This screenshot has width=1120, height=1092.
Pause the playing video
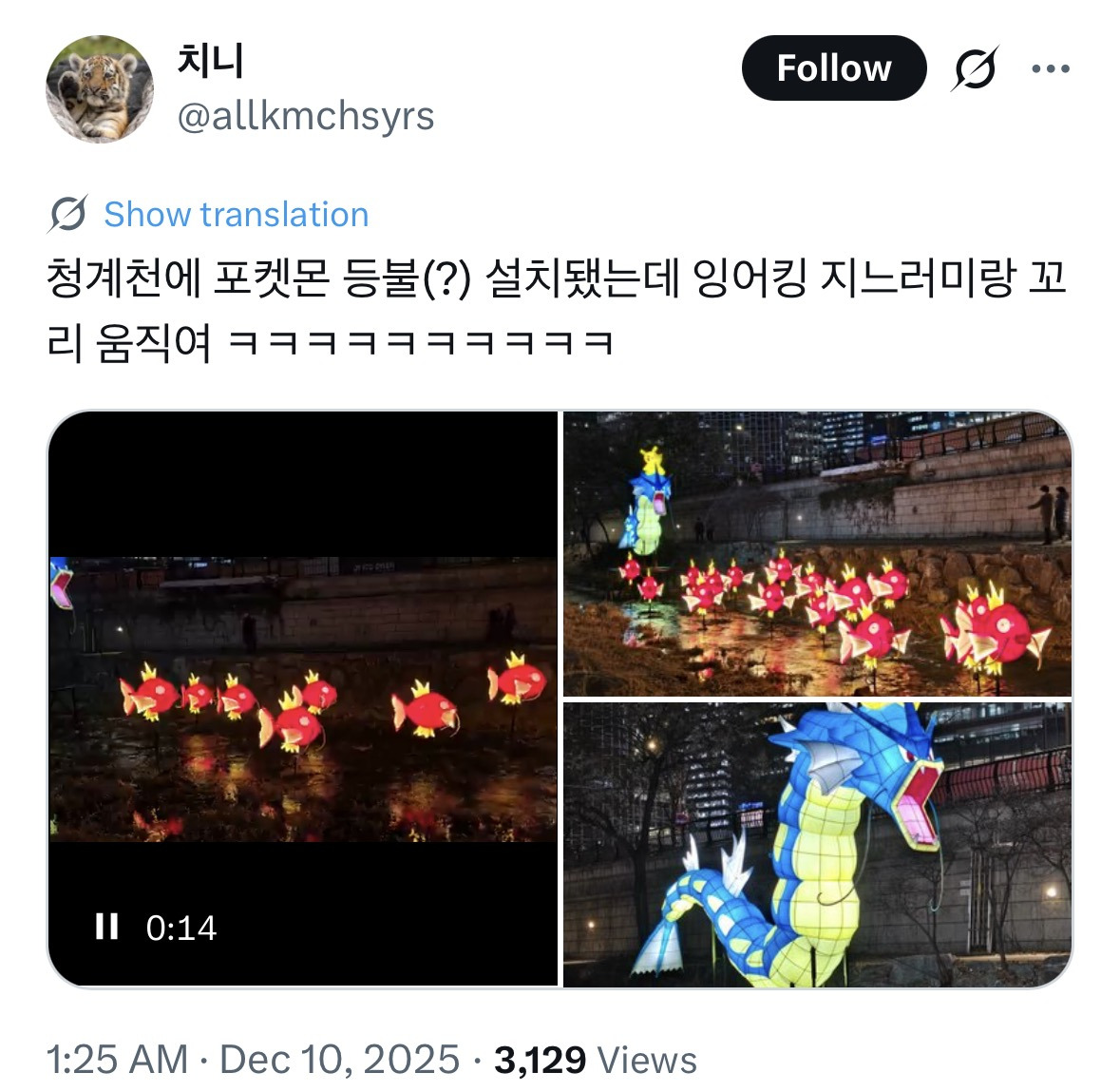[106, 927]
